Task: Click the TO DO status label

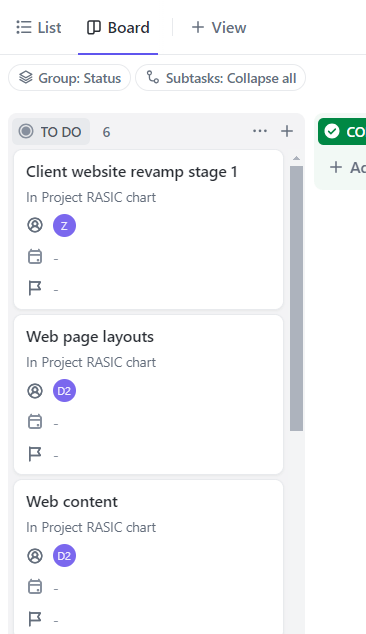Action: [51, 132]
